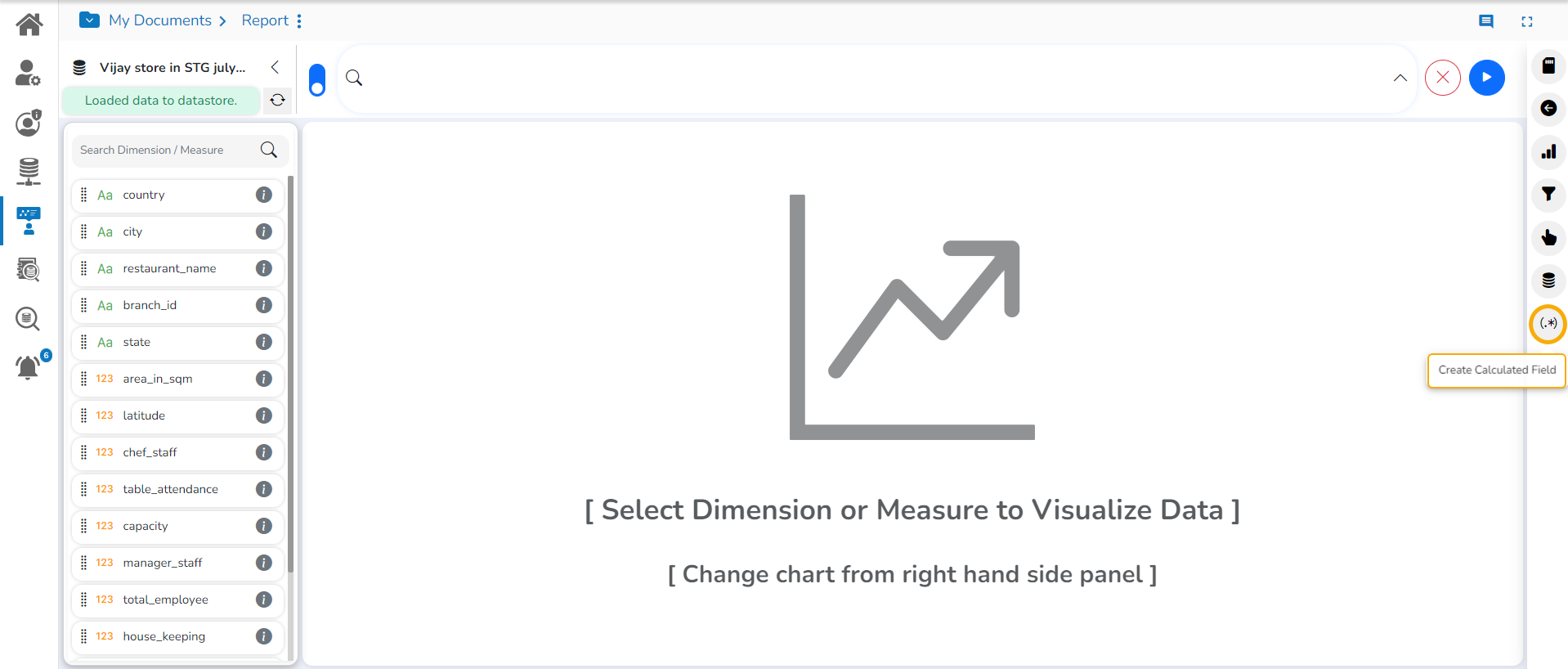Click the Search Dimension / Measure field
1568x669 pixels.
[168, 150]
